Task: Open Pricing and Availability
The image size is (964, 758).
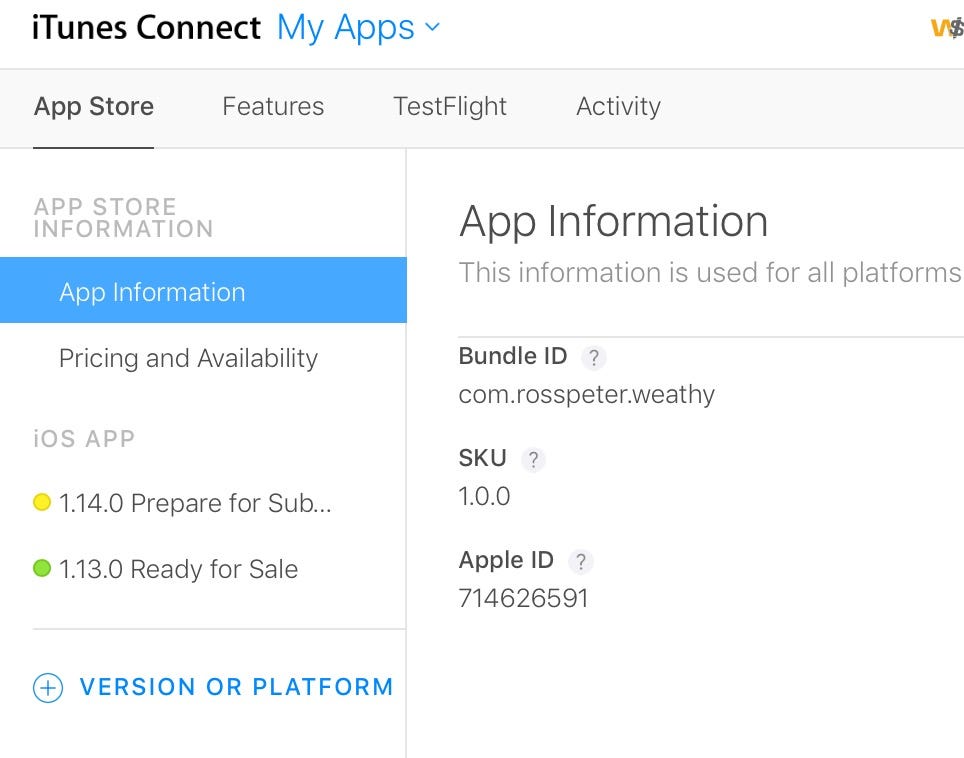Action: coord(188,358)
